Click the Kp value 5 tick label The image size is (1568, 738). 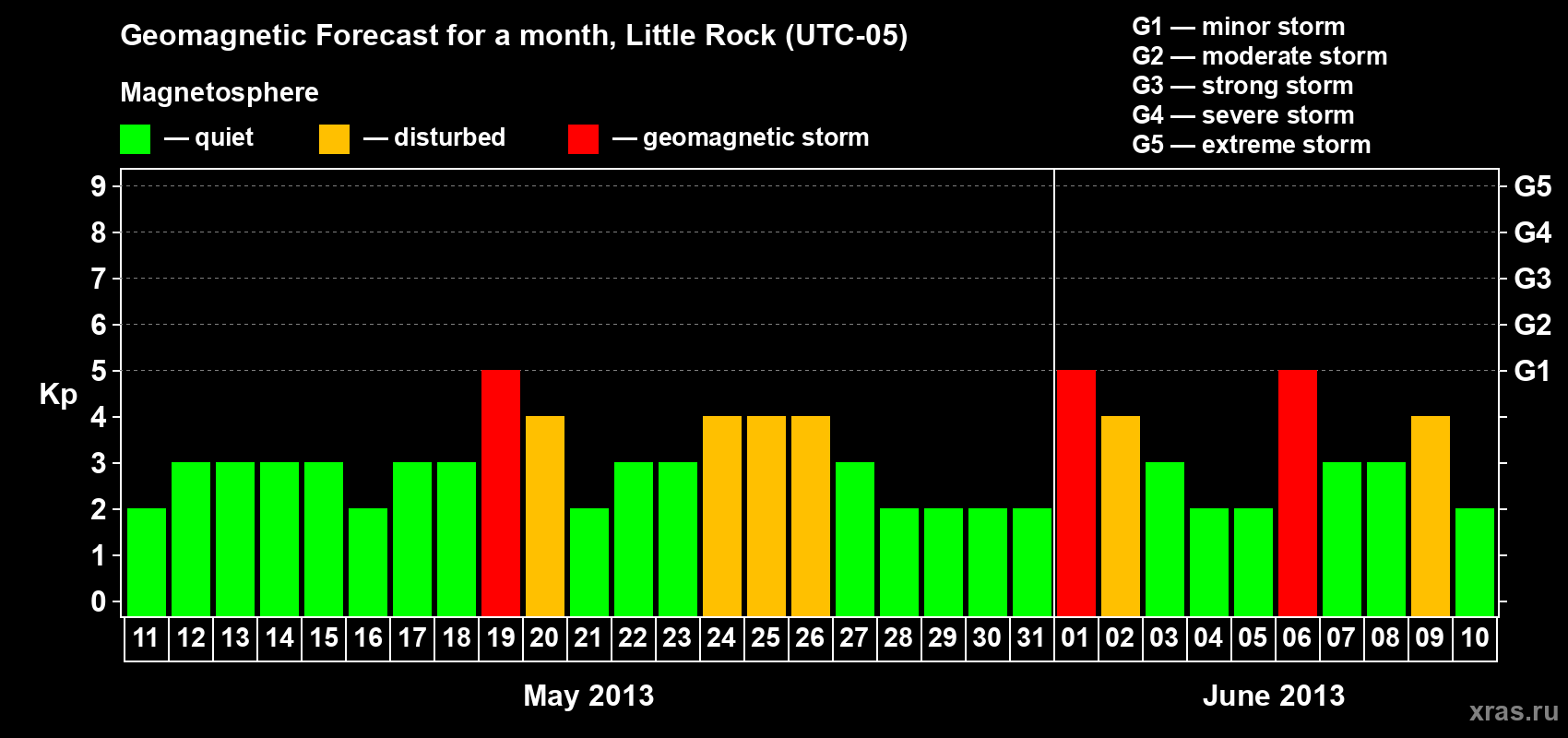(99, 371)
